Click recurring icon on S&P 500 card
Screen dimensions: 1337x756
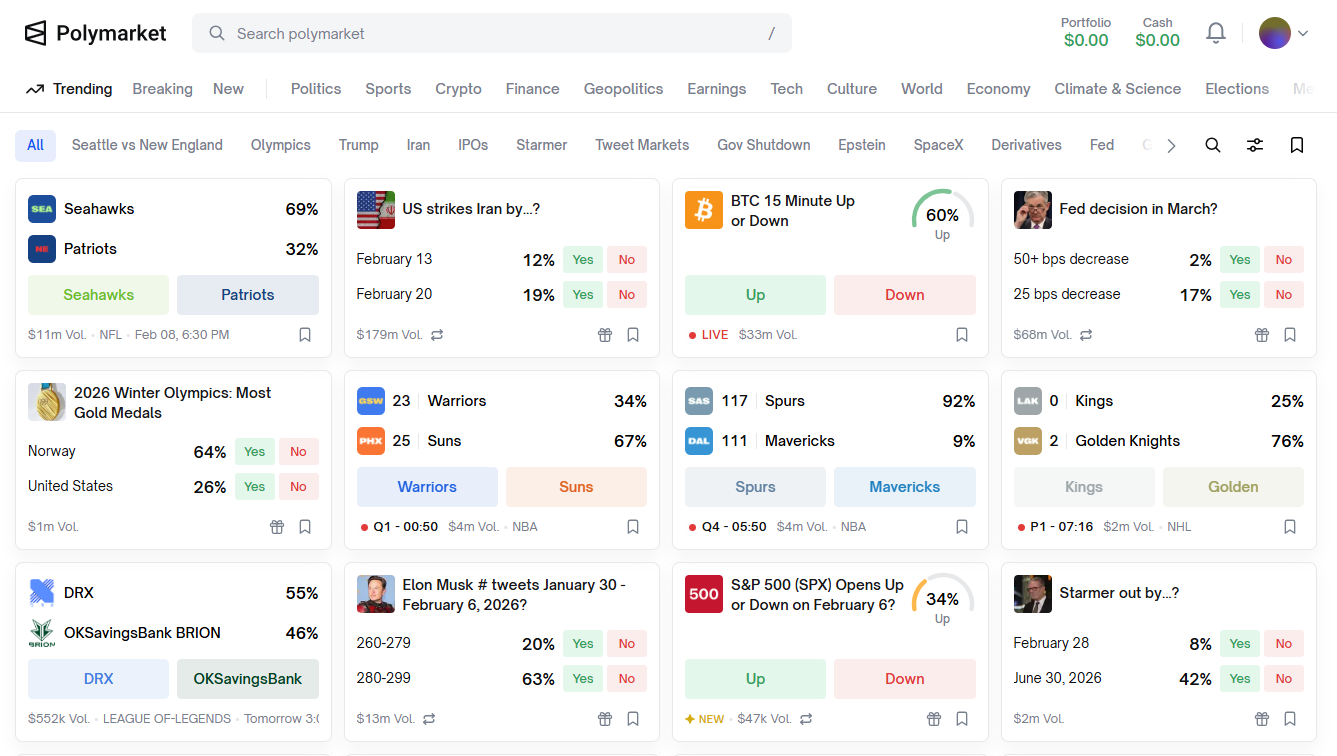click(x=806, y=719)
